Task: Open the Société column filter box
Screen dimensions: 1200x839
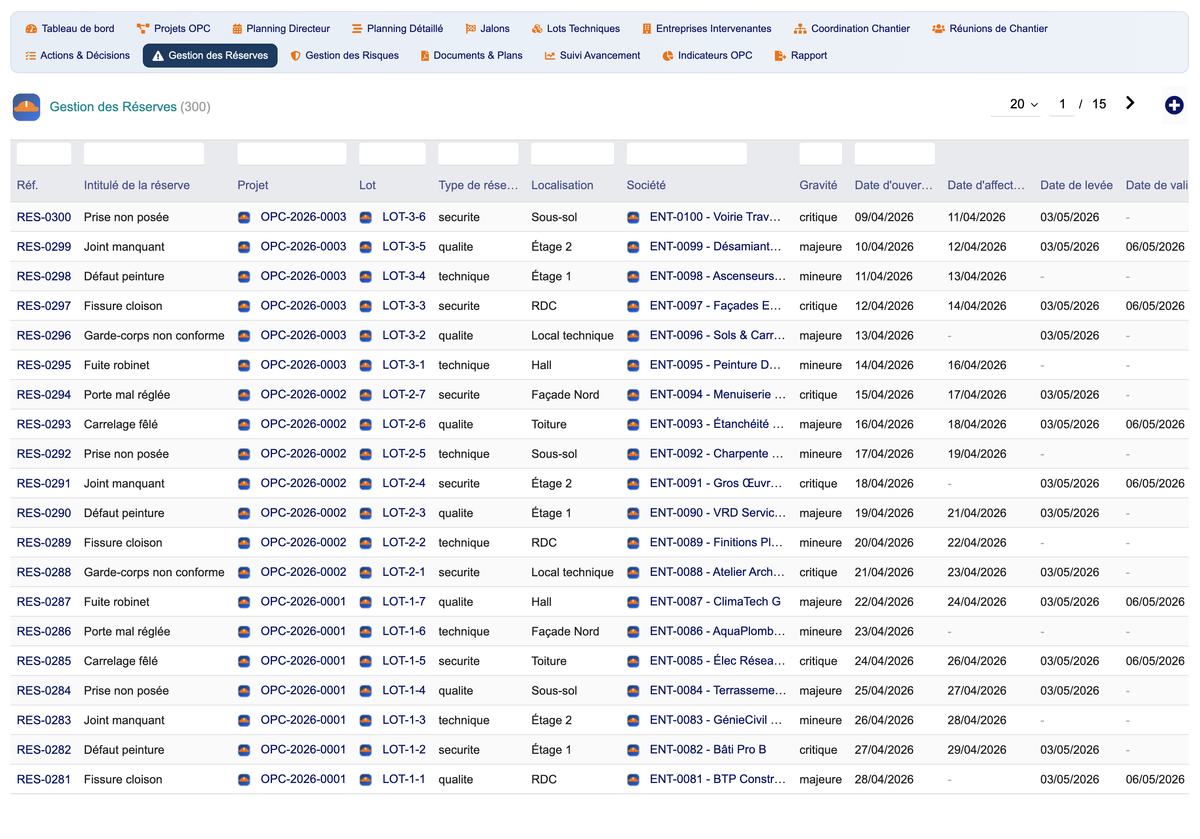Action: pos(687,154)
